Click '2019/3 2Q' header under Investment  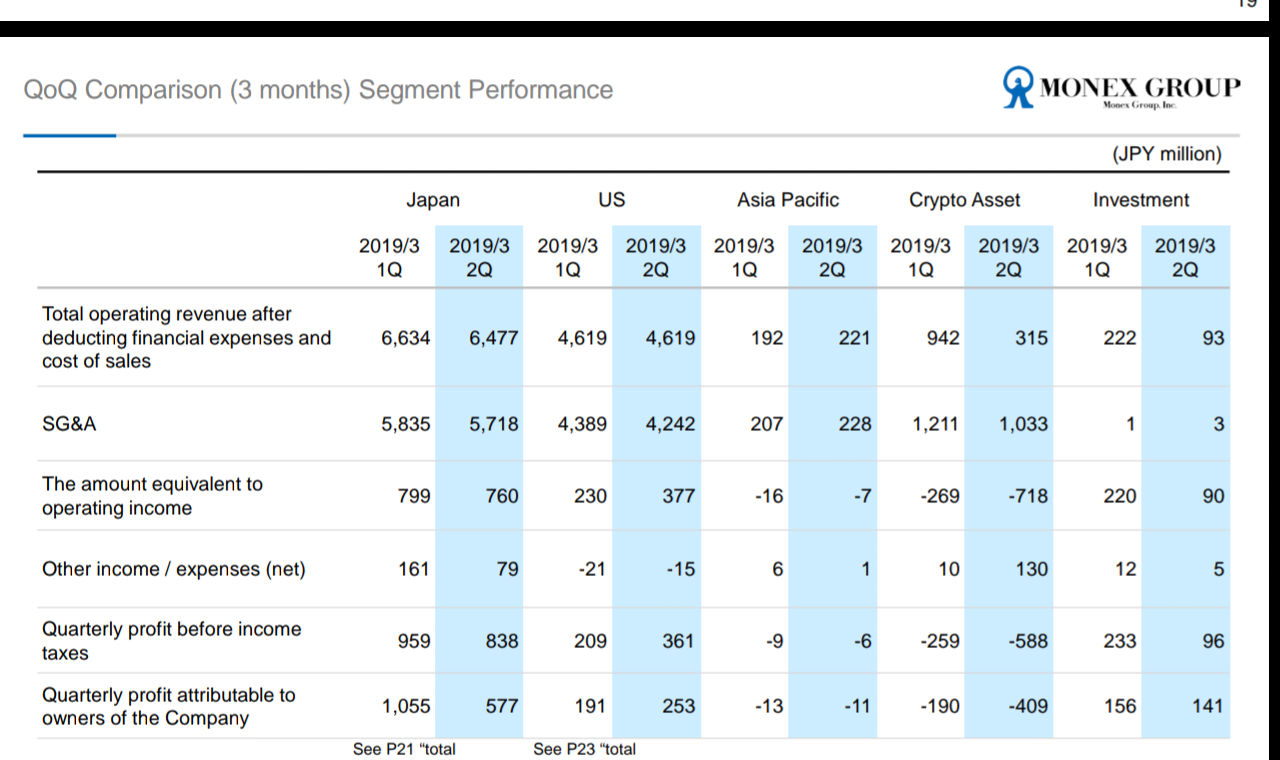[x=1185, y=257]
